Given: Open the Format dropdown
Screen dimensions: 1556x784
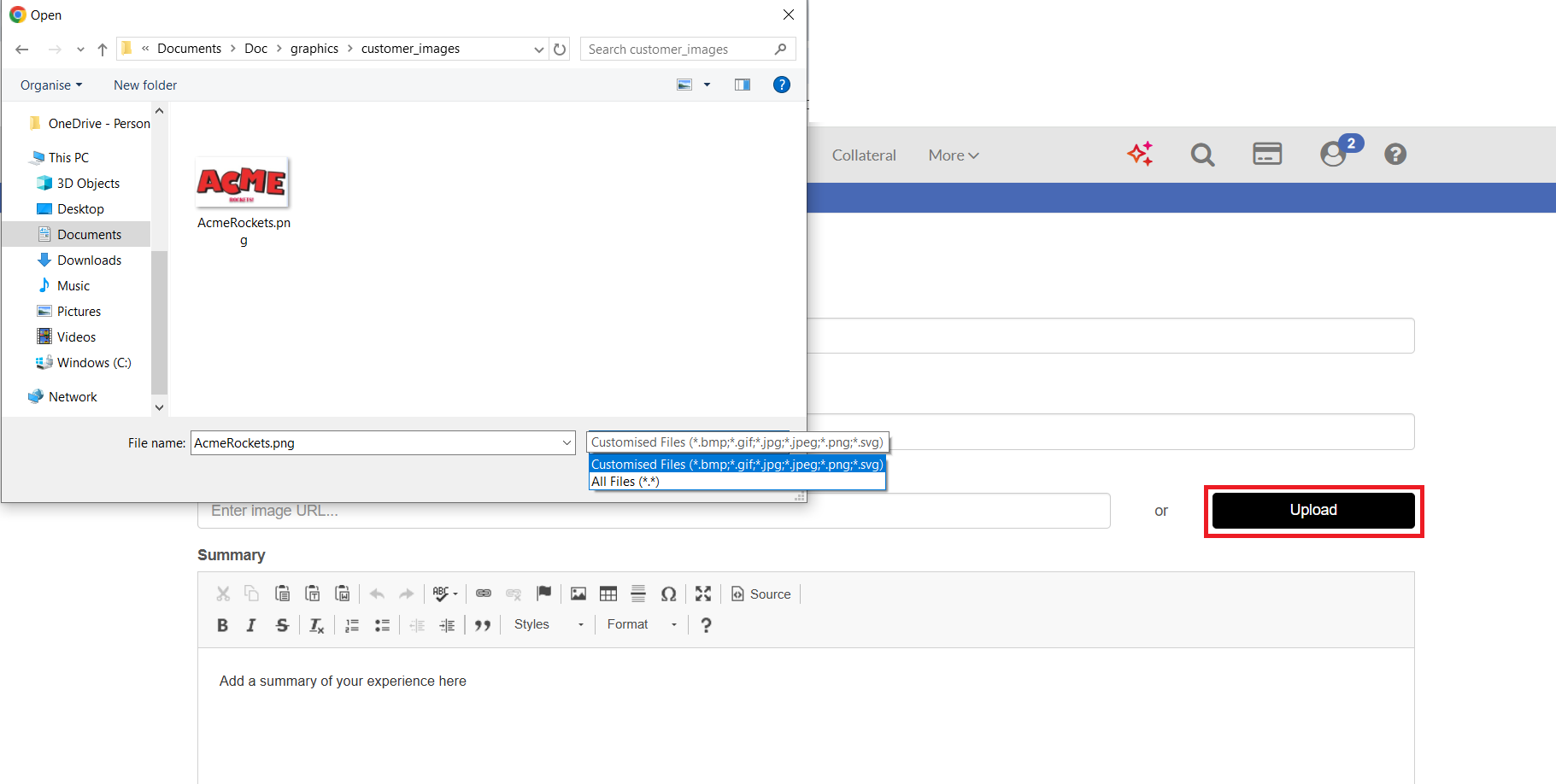Looking at the screenshot, I should [642, 624].
